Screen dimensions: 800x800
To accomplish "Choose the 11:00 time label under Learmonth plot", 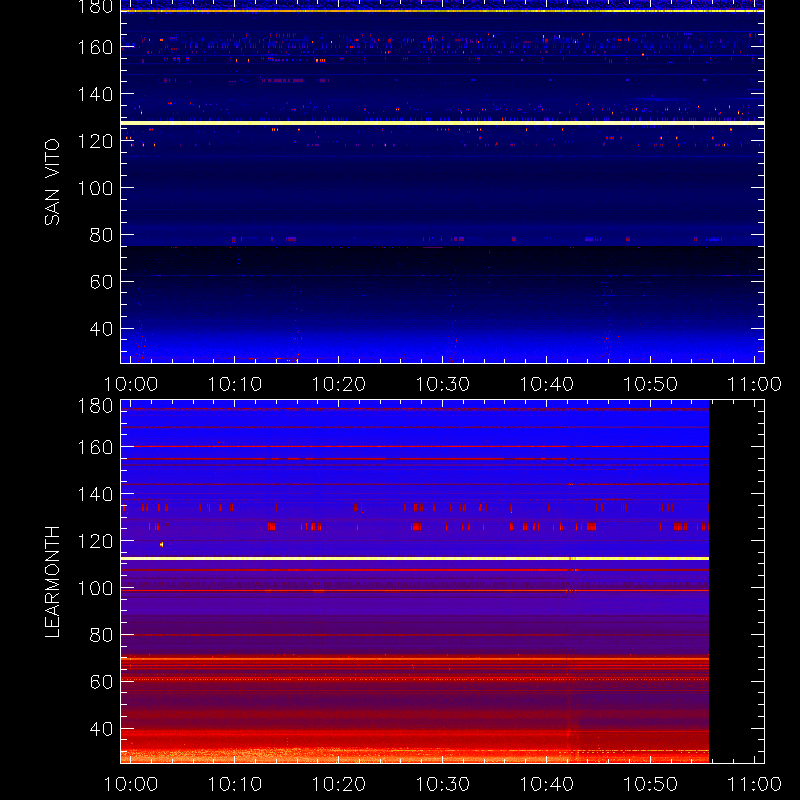I will point(755,784).
